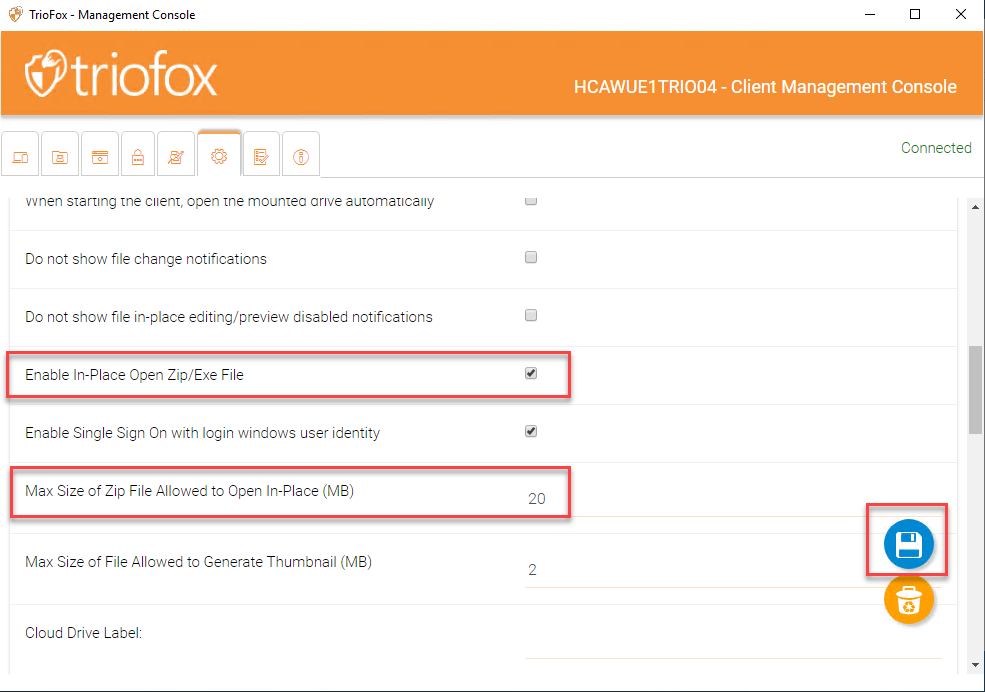Viewport: 985px width, 692px height.
Task: Toggle open mounted drive automatically checkbox
Action: pyautogui.click(x=531, y=200)
